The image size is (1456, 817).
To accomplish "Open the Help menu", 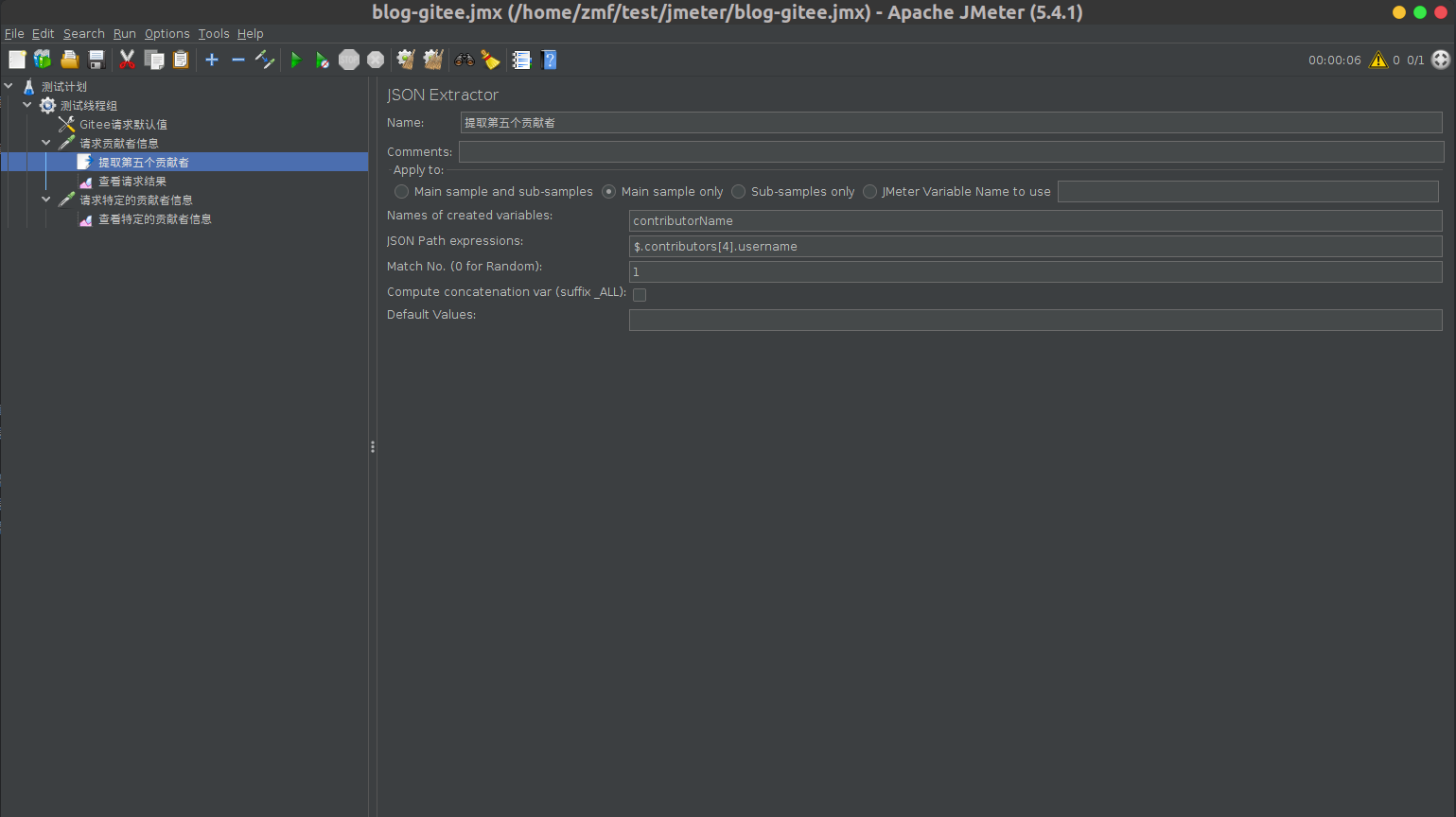I will [250, 33].
